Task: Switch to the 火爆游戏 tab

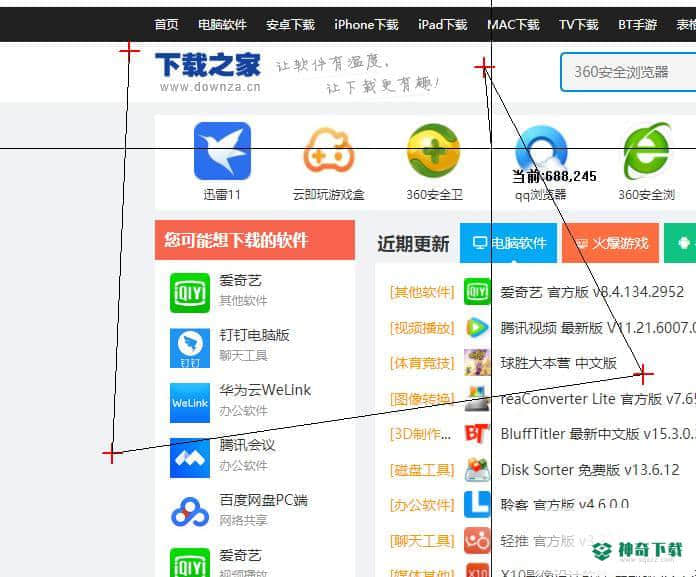Action: [610, 243]
